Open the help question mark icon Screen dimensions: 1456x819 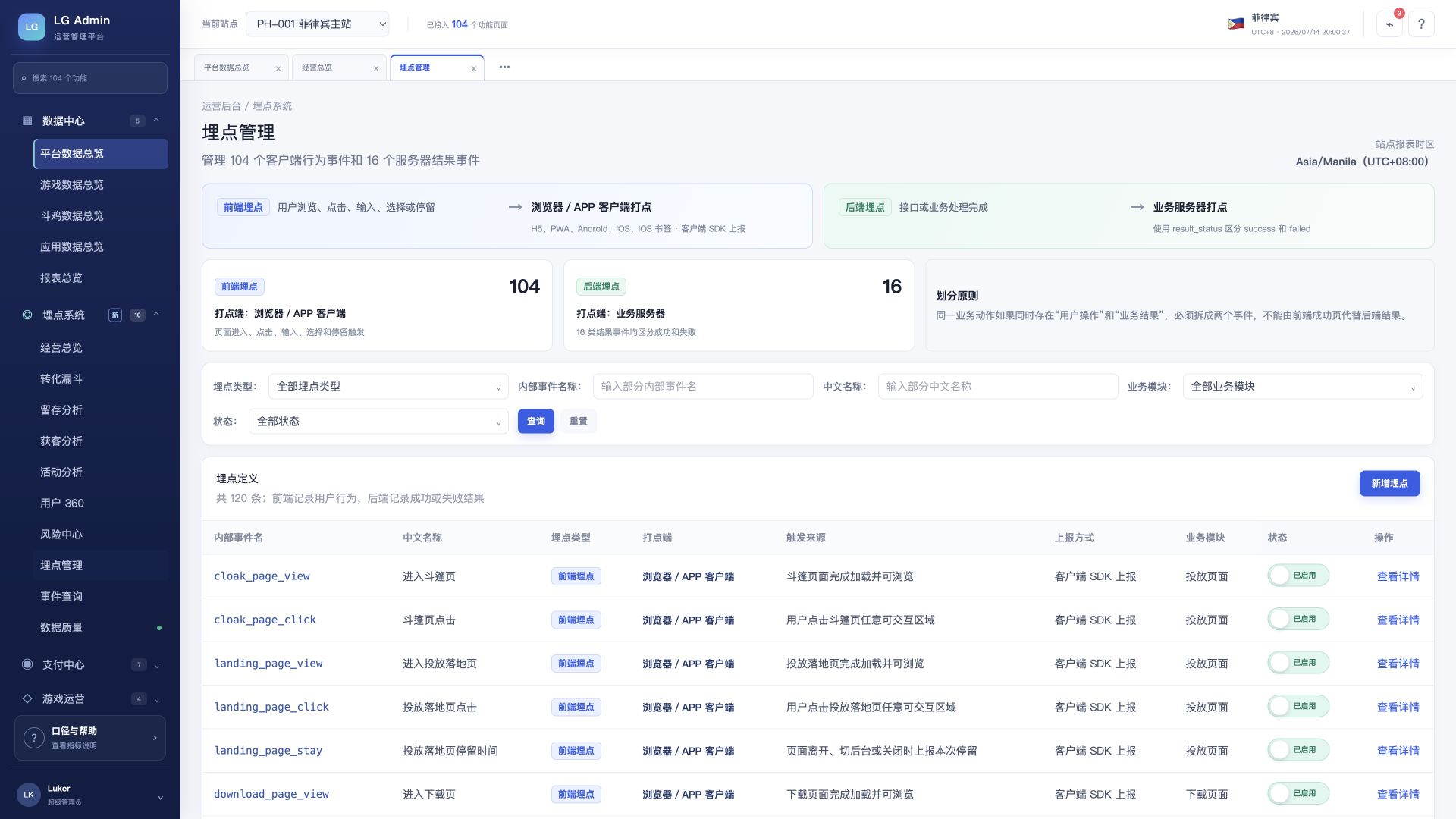tap(1421, 24)
